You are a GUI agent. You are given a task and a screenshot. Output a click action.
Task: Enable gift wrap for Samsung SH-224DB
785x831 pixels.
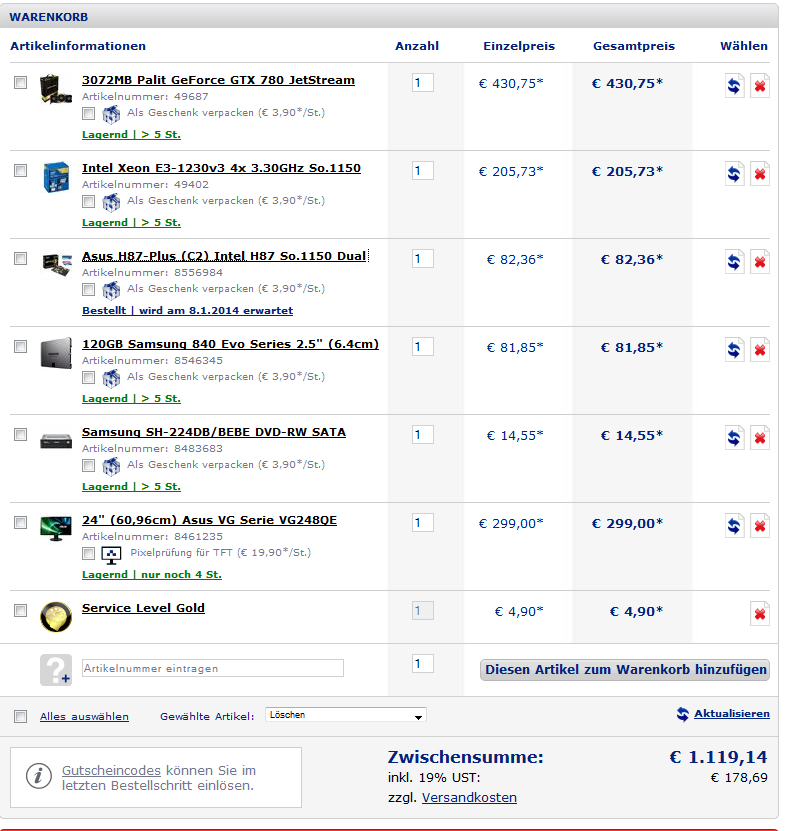(x=88, y=465)
